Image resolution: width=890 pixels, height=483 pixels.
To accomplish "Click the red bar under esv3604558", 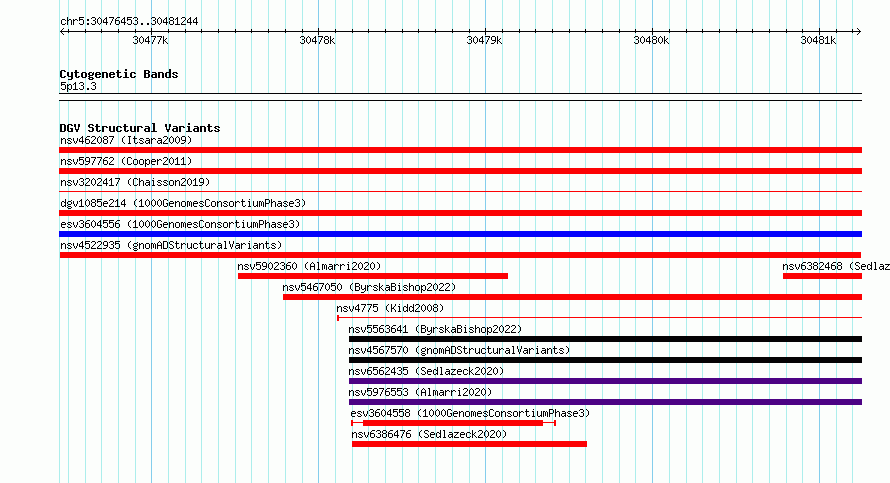I will (453, 423).
